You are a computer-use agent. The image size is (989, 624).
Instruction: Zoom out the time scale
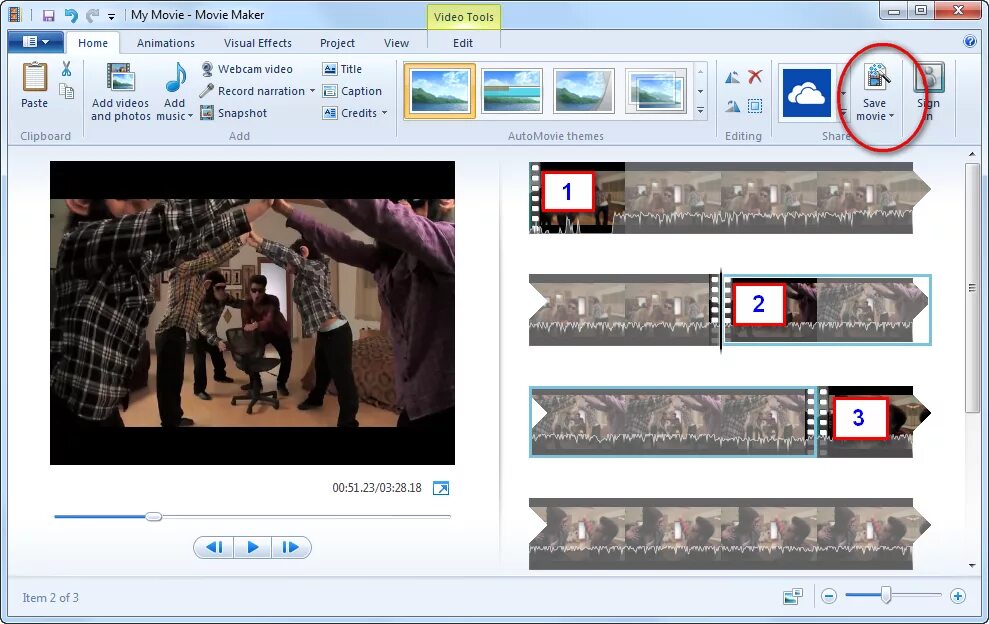pos(829,596)
